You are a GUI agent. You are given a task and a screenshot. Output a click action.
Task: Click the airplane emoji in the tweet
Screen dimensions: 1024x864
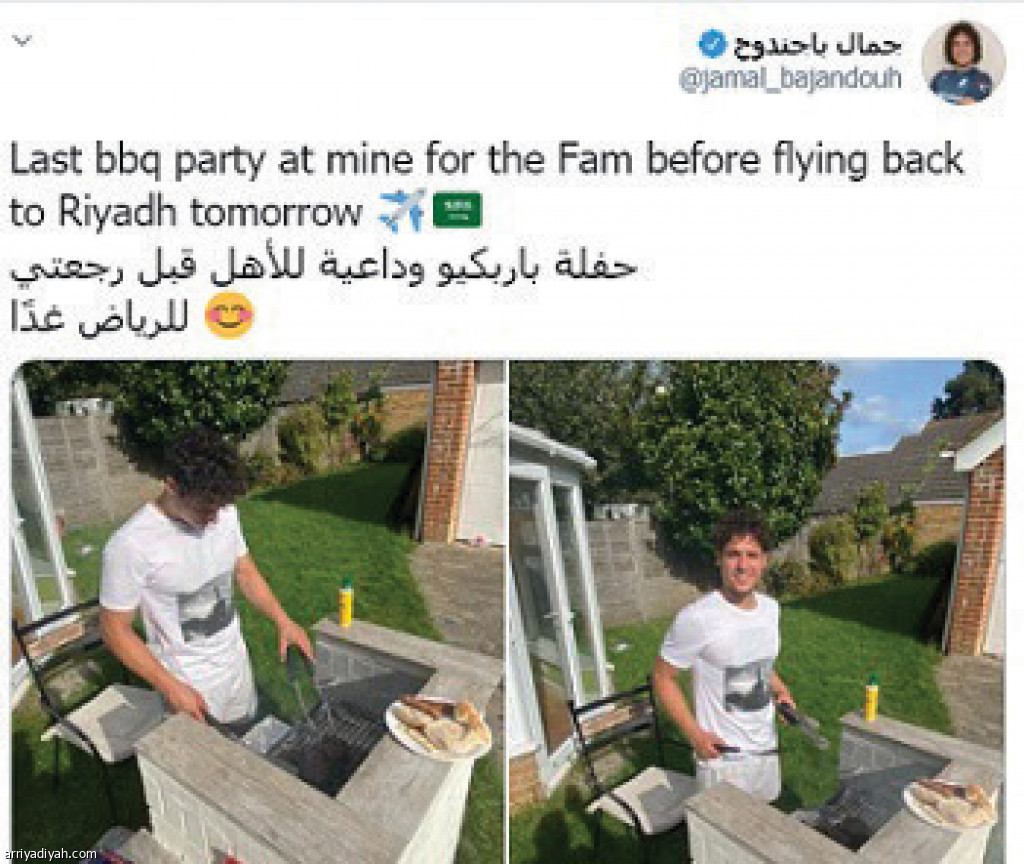coord(402,210)
